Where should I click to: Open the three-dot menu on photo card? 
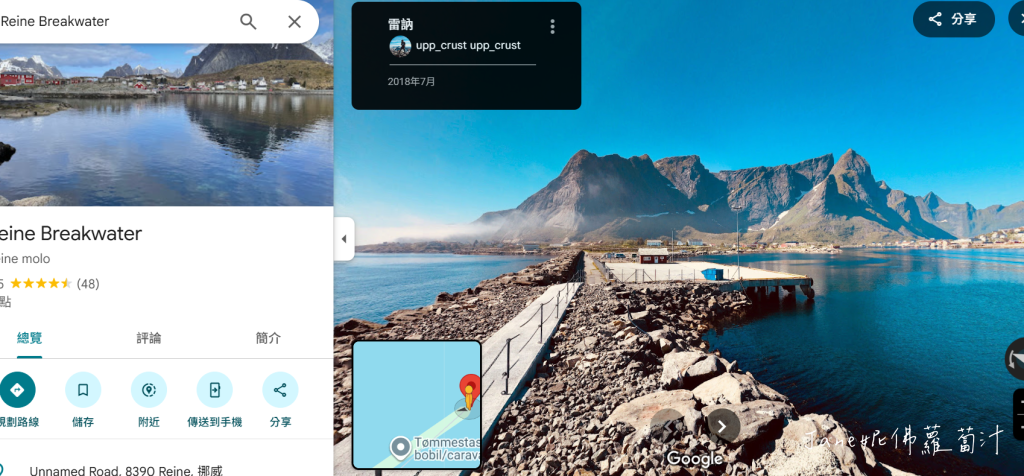(552, 27)
